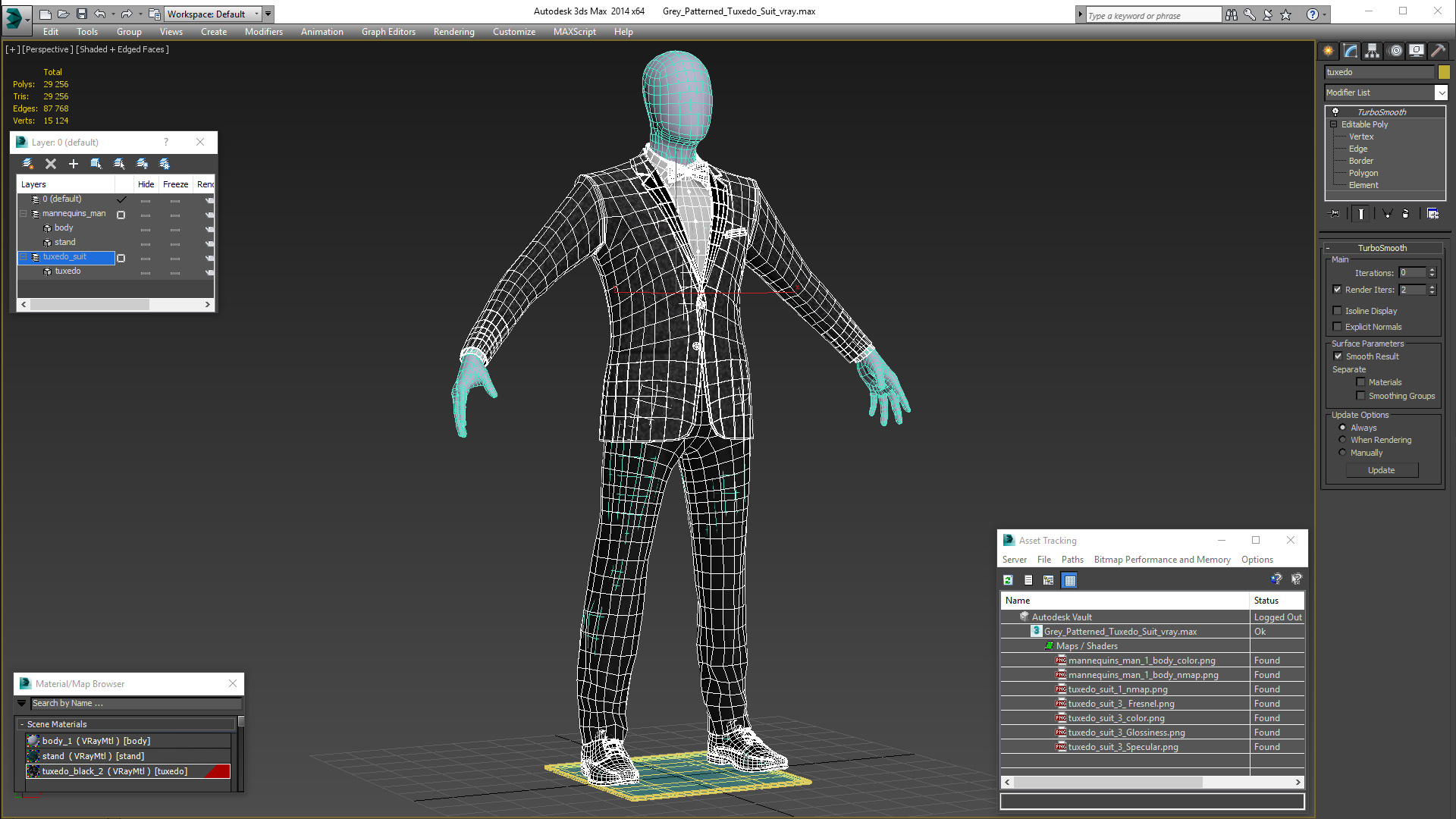The height and width of the screenshot is (819, 1456).
Task: Open the Modifiers menu in menu bar
Action: [x=264, y=32]
